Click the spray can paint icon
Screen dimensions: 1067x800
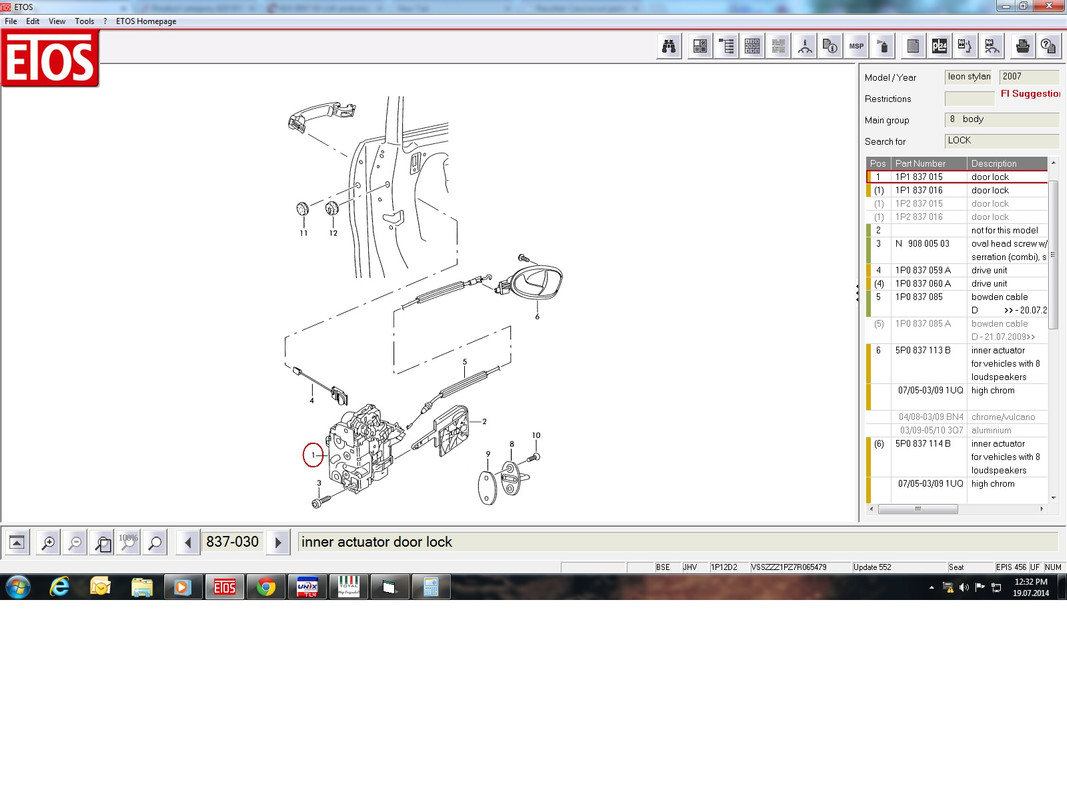tap(883, 46)
